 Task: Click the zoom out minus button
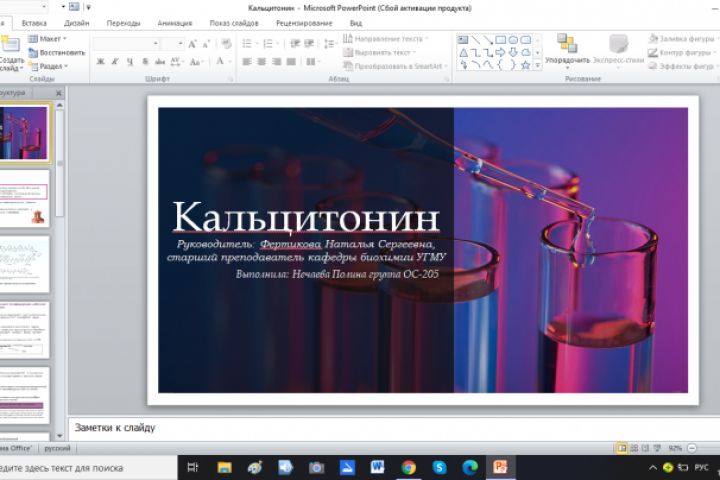tap(692, 448)
